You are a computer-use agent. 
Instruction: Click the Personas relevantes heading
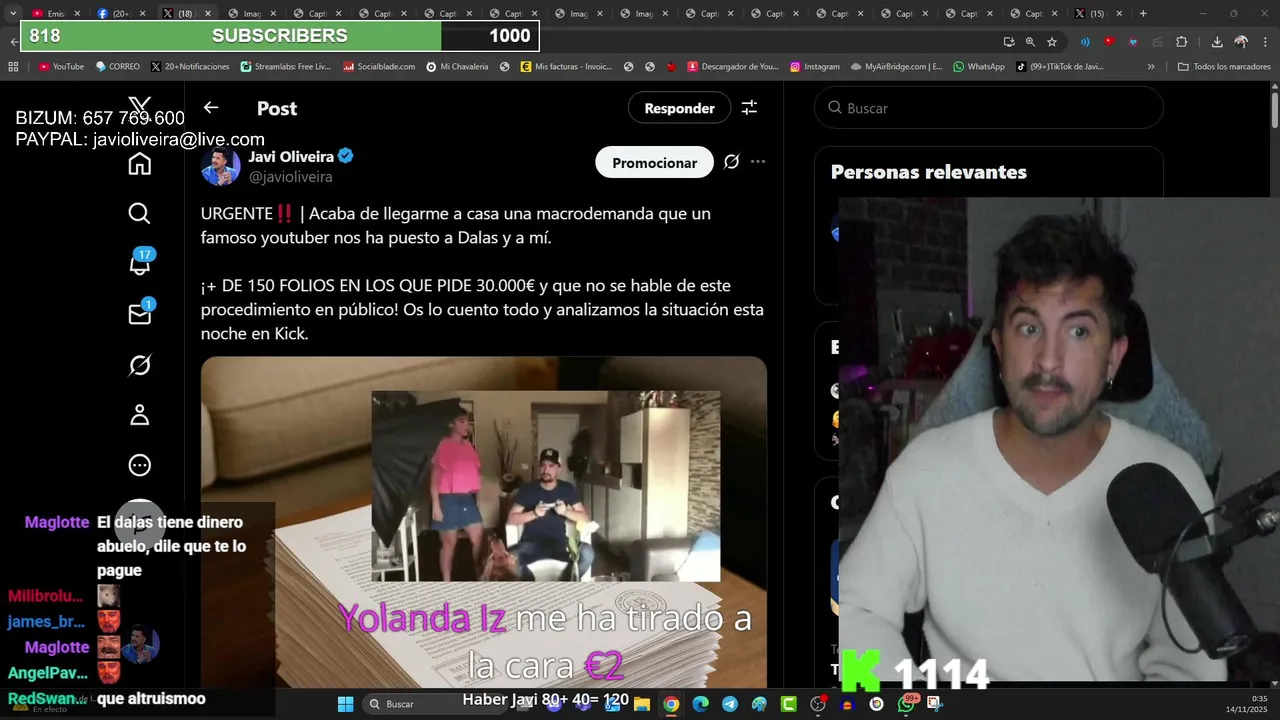pyautogui.click(x=929, y=172)
